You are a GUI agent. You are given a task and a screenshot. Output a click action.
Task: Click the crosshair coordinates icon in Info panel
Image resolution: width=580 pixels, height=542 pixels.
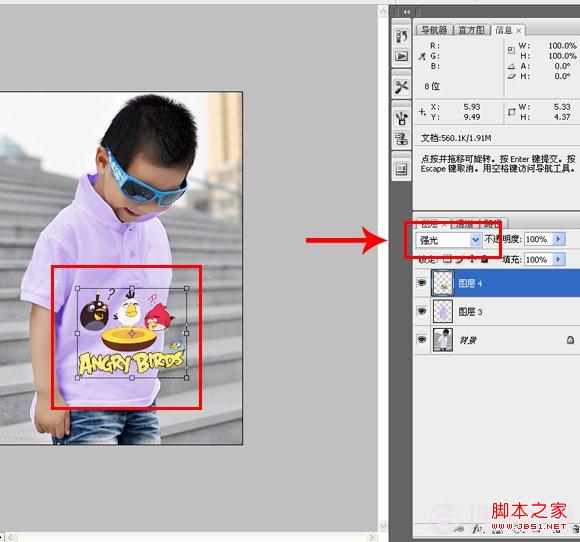point(422,111)
